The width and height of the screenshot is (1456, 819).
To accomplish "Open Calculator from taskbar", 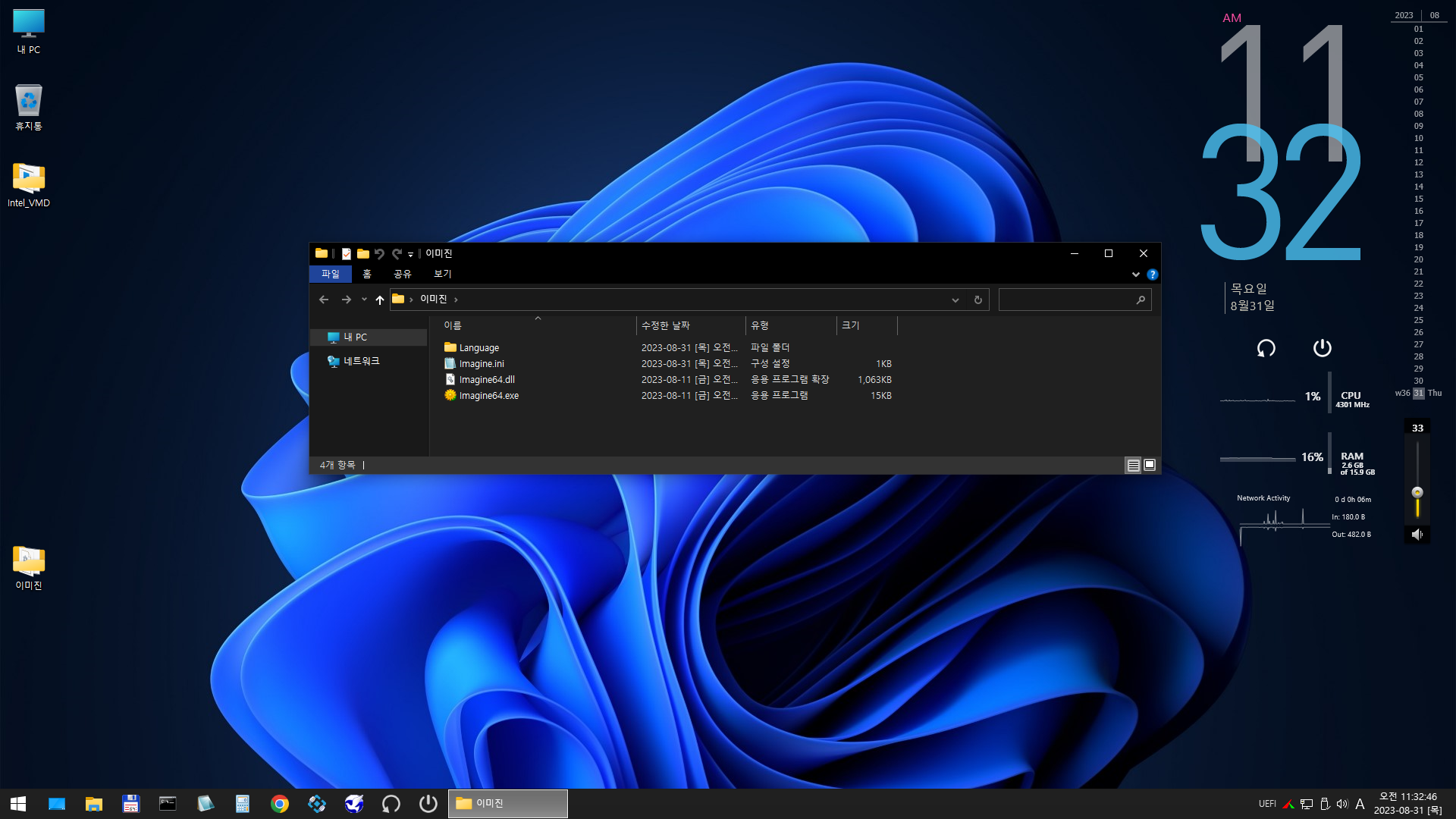I will (243, 804).
